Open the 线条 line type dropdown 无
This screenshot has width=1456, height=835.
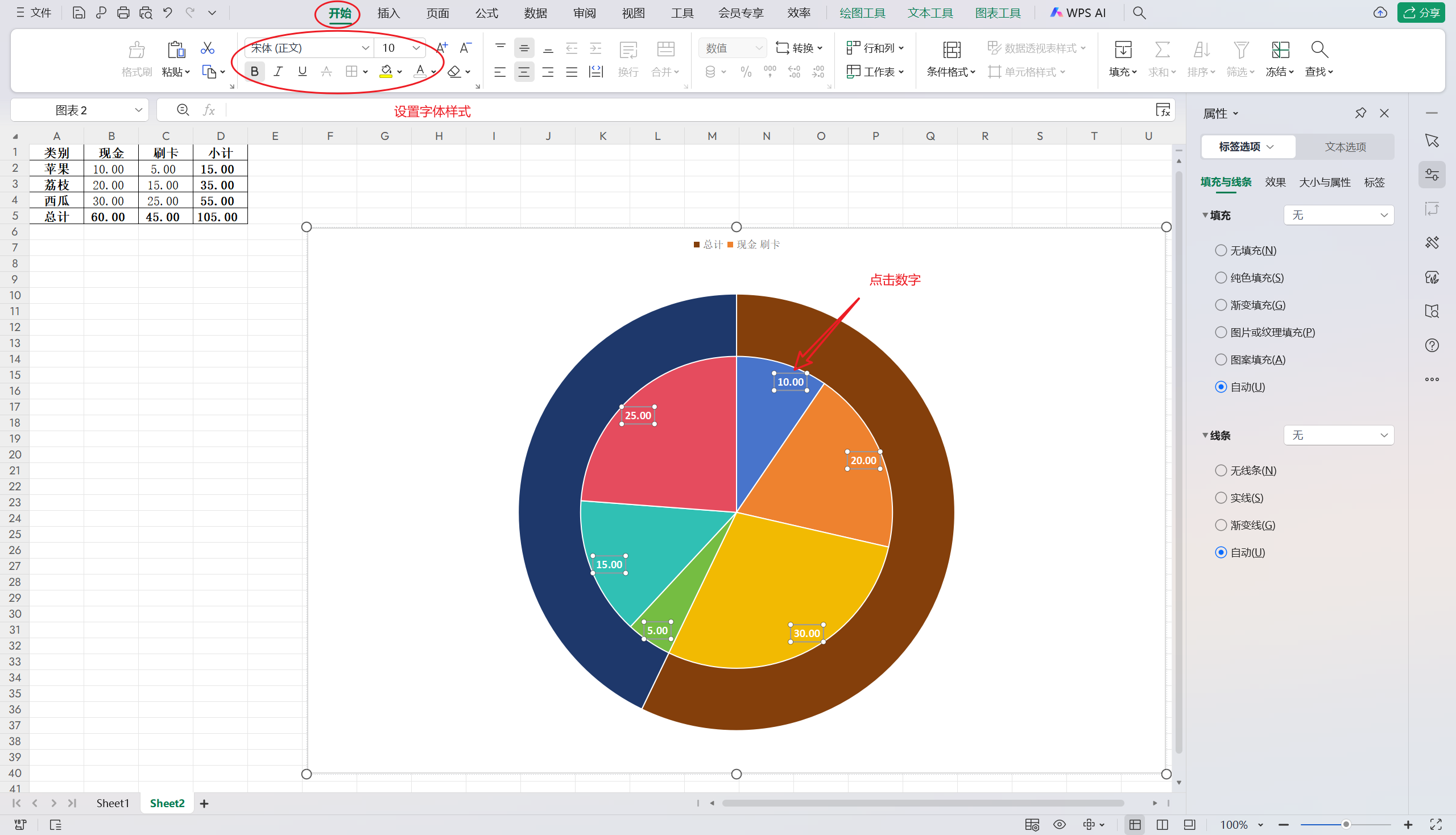coord(1338,435)
